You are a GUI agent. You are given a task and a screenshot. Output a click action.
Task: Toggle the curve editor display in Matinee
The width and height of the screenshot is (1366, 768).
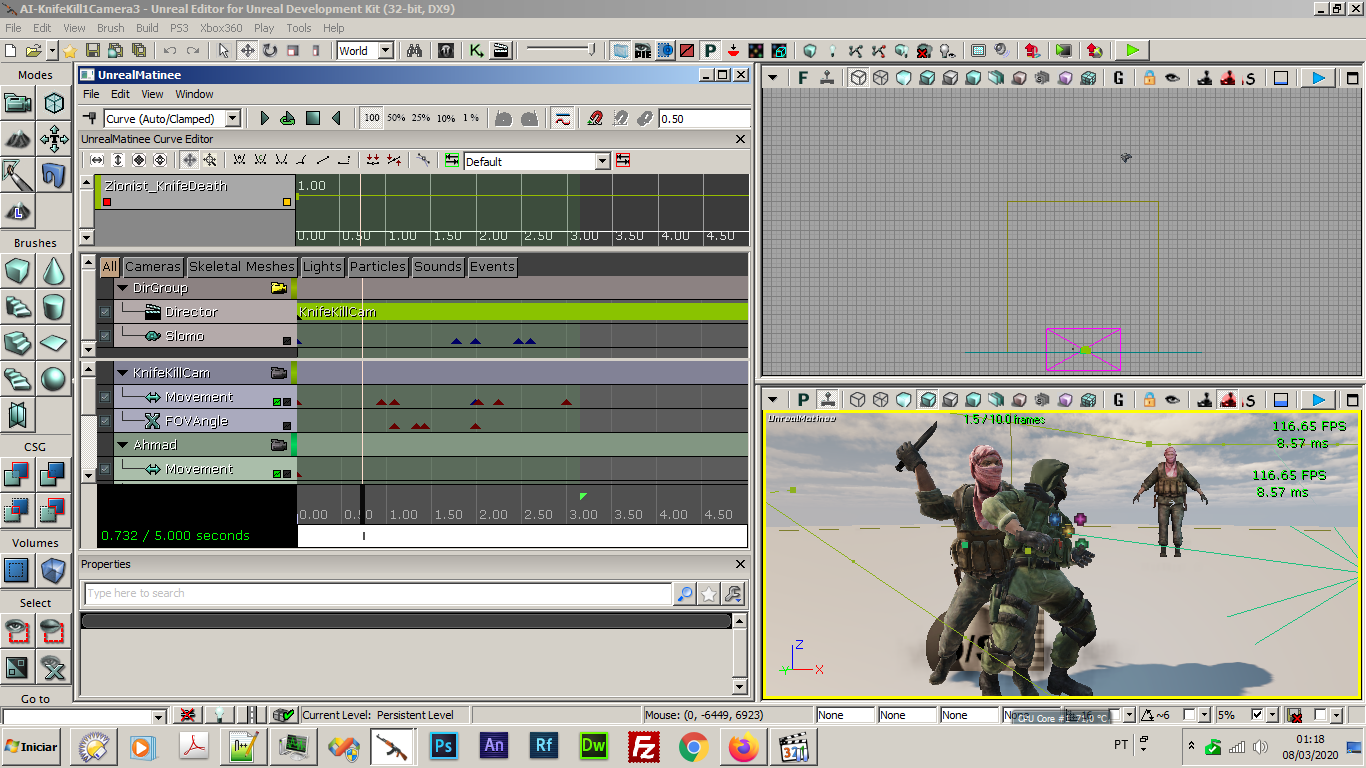[563, 118]
